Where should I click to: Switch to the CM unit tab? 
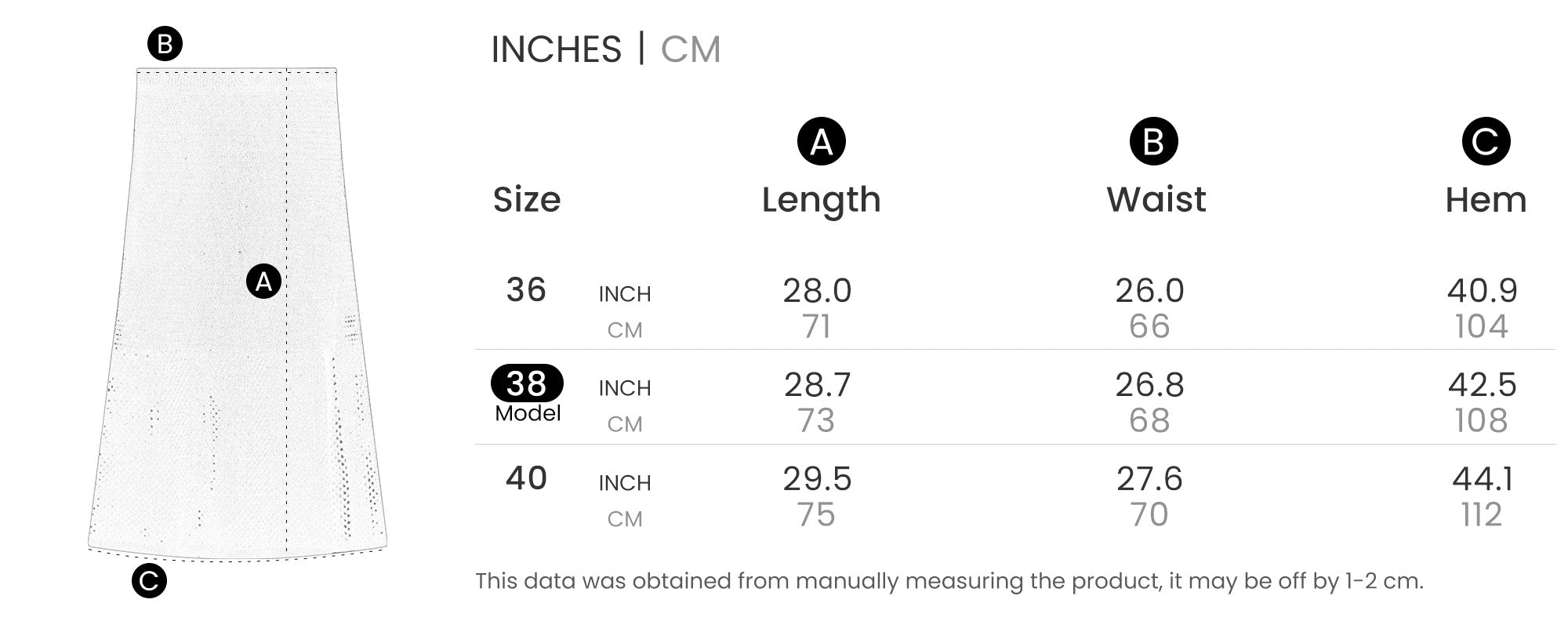pyautogui.click(x=690, y=49)
